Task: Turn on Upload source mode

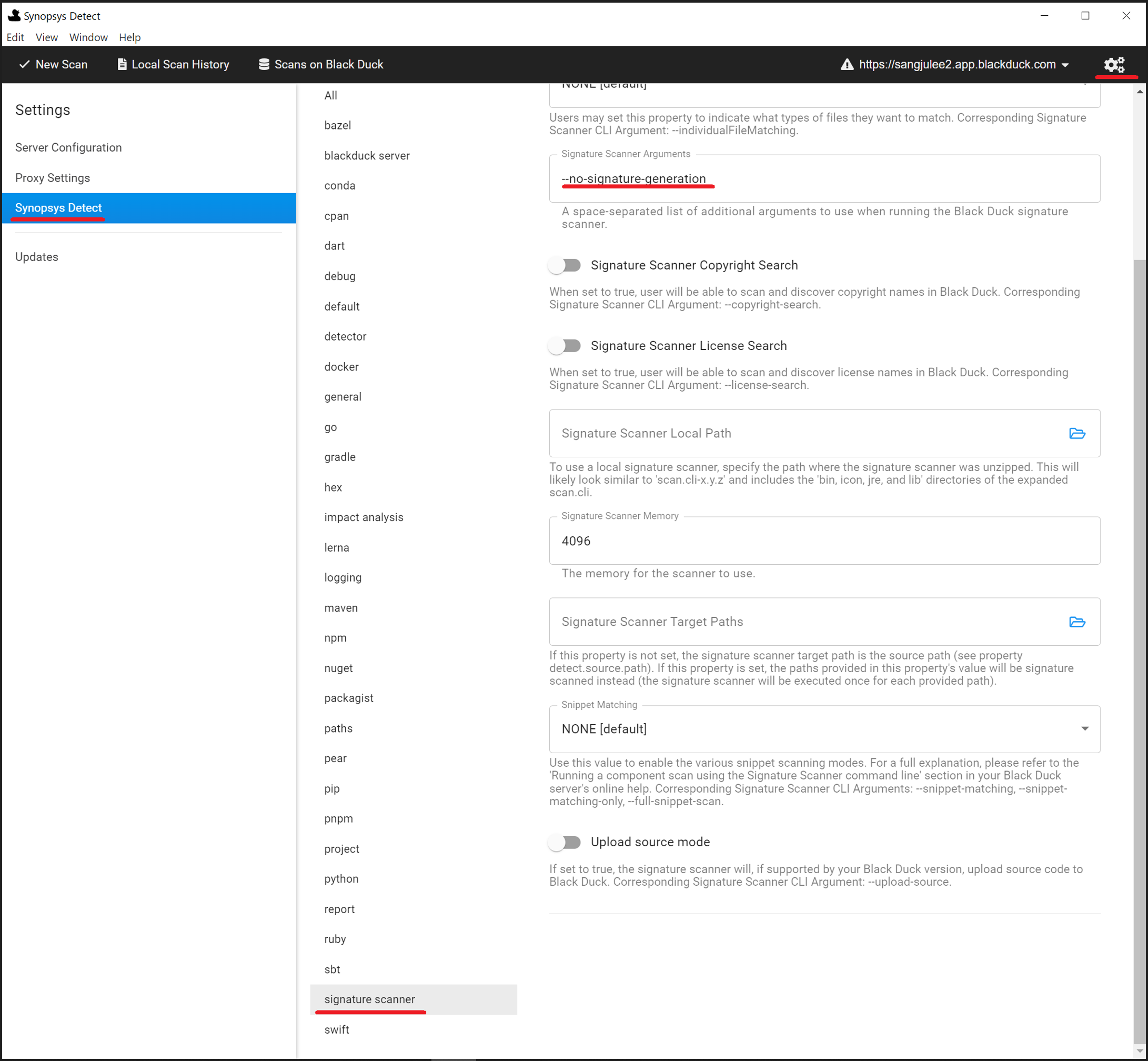Action: pos(564,842)
